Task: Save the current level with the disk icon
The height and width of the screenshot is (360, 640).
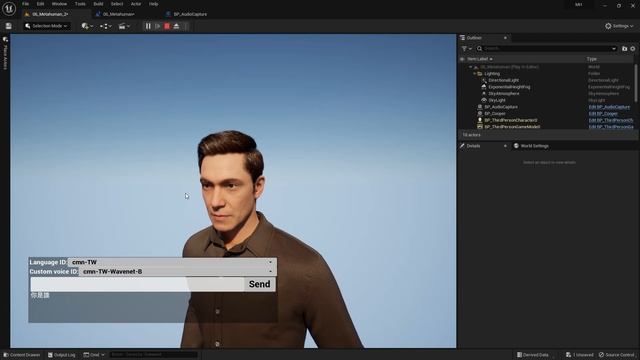Action: [9, 26]
